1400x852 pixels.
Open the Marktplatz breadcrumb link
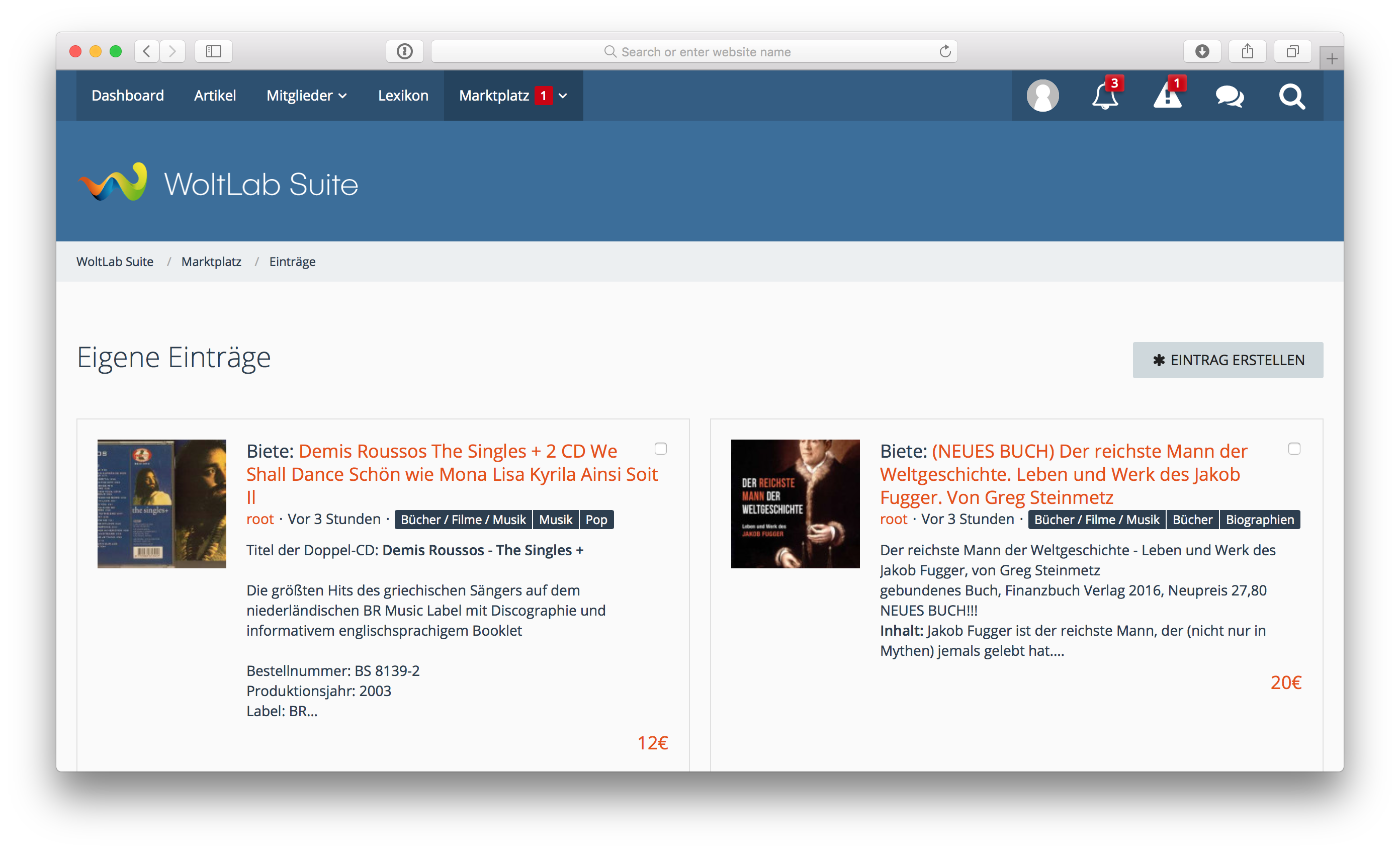pos(211,262)
